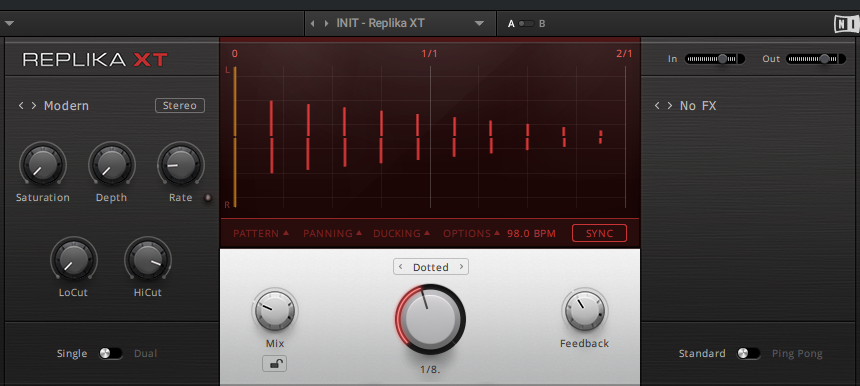Click the first delay tap bar in display
The image size is (860, 386).
tap(271, 137)
